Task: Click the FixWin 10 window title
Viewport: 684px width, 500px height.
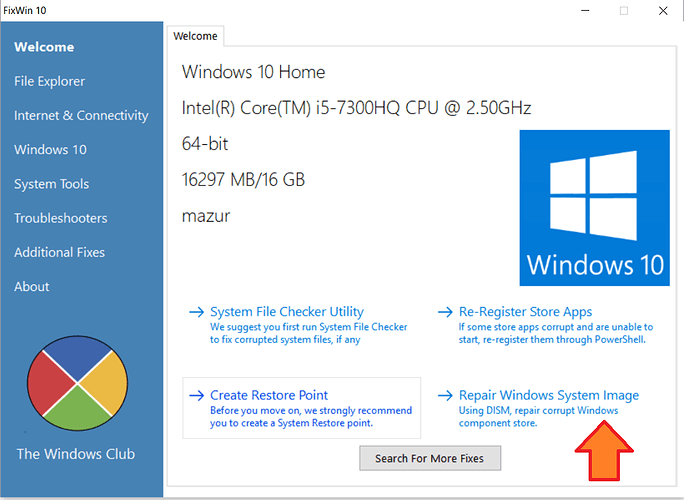Action: (25, 10)
